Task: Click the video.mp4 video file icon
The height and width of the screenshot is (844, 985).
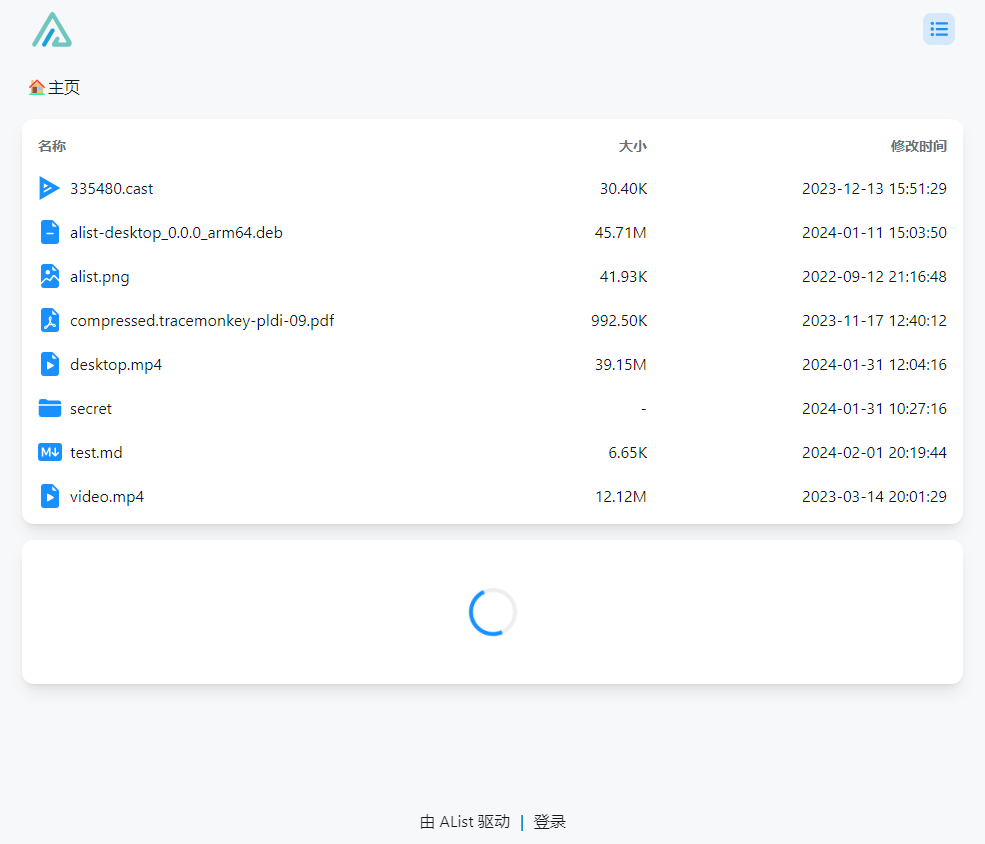Action: (x=49, y=496)
